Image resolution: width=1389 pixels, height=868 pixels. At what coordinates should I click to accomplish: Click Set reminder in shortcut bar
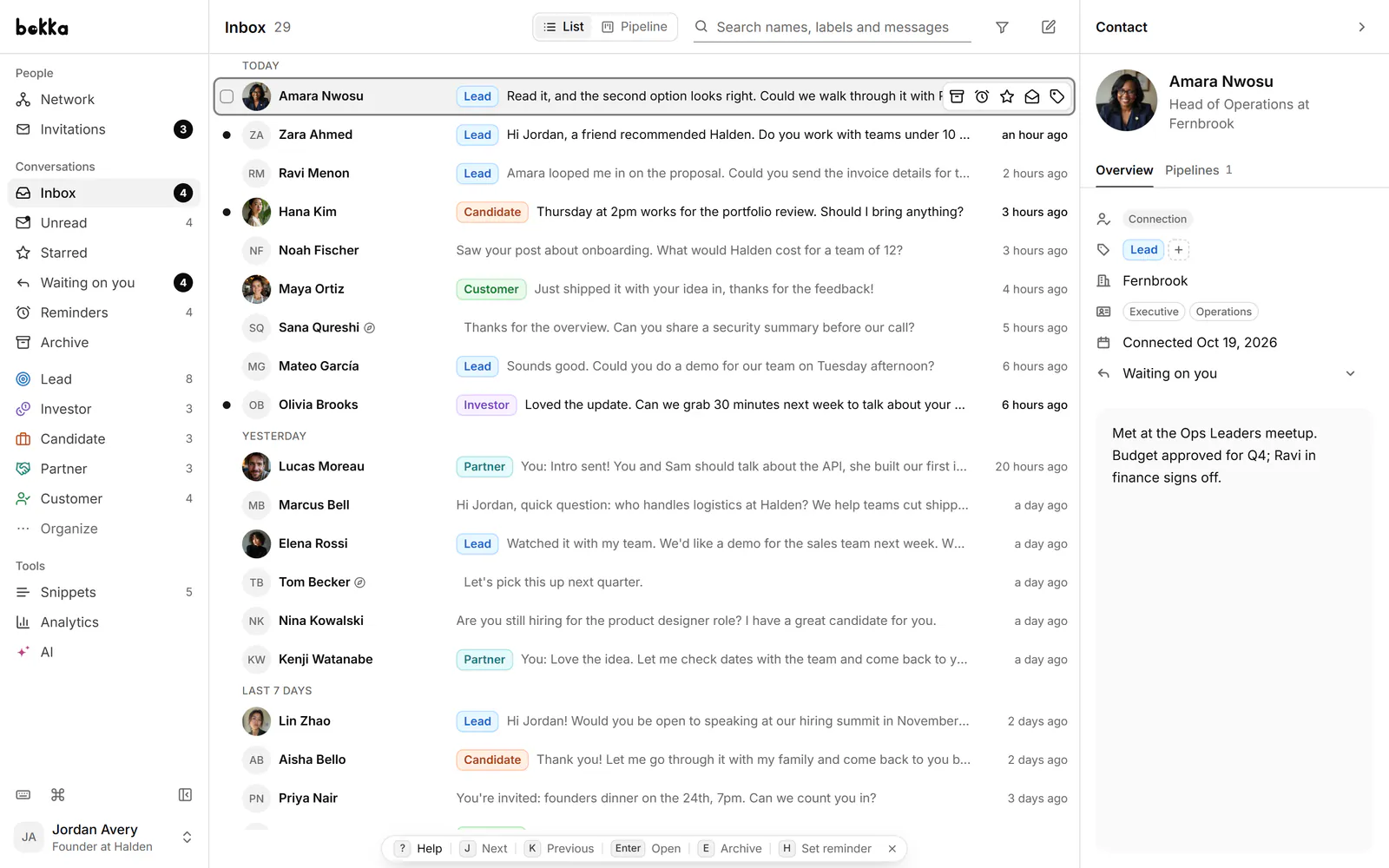pyautogui.click(x=826, y=849)
